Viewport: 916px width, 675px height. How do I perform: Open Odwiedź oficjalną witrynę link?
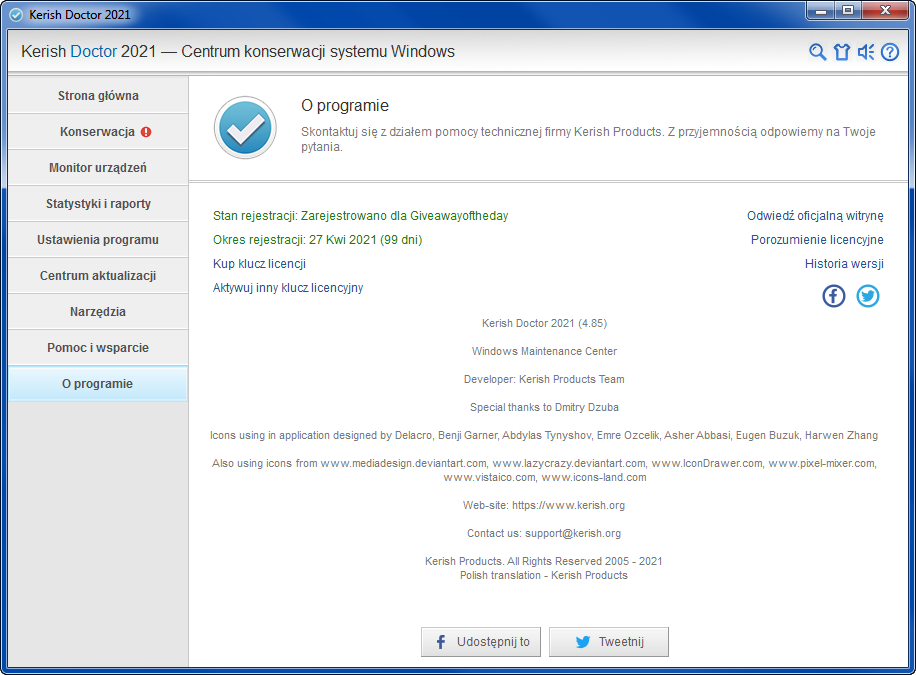(x=815, y=216)
